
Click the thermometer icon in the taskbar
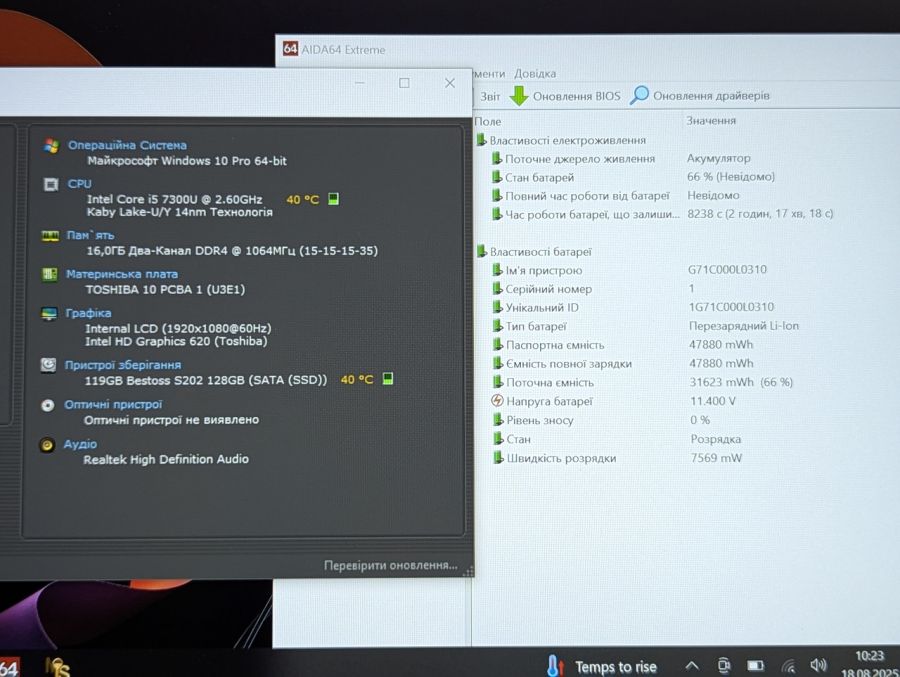pyautogui.click(x=554, y=666)
